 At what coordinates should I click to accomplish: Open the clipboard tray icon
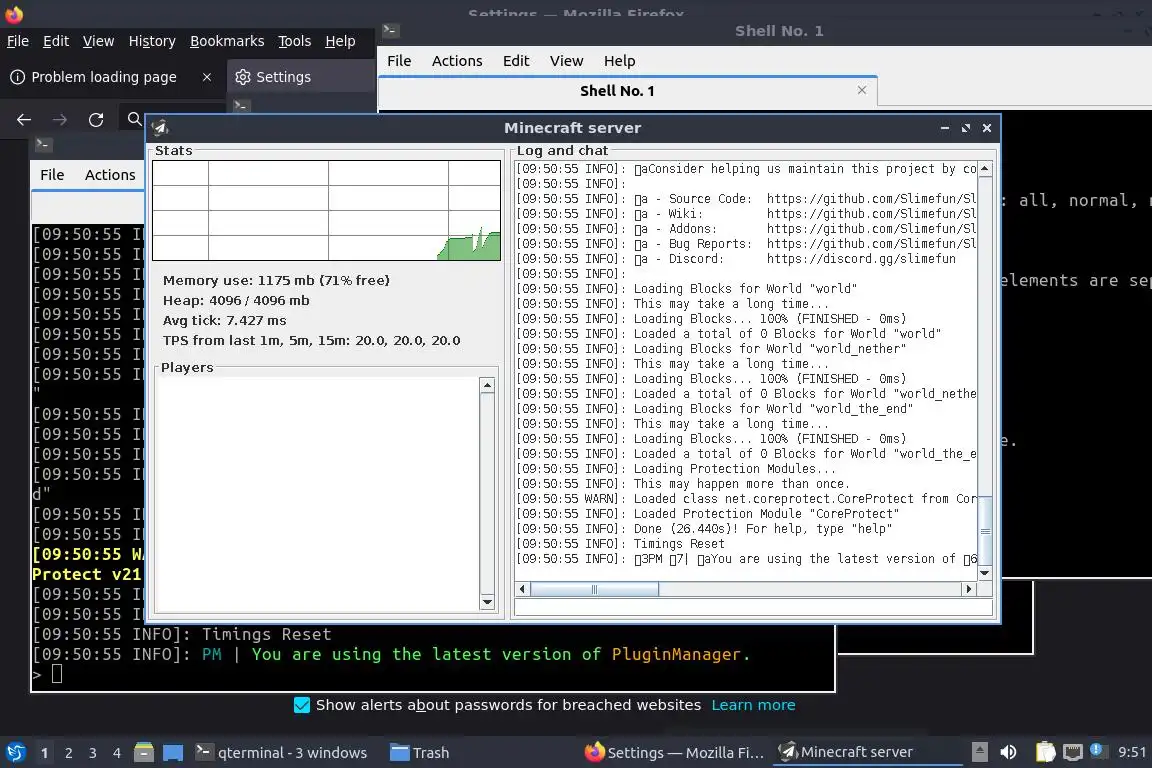pyautogui.click(x=1045, y=752)
